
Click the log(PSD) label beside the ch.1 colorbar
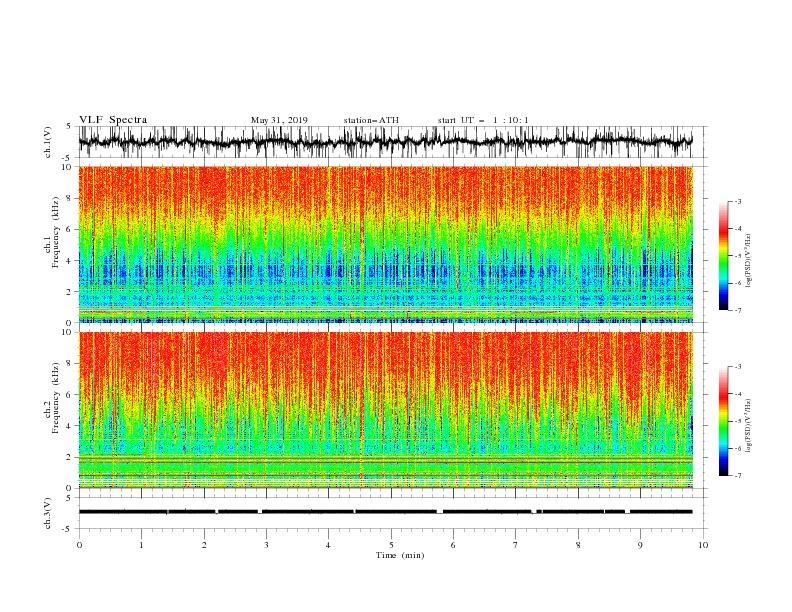[749, 261]
